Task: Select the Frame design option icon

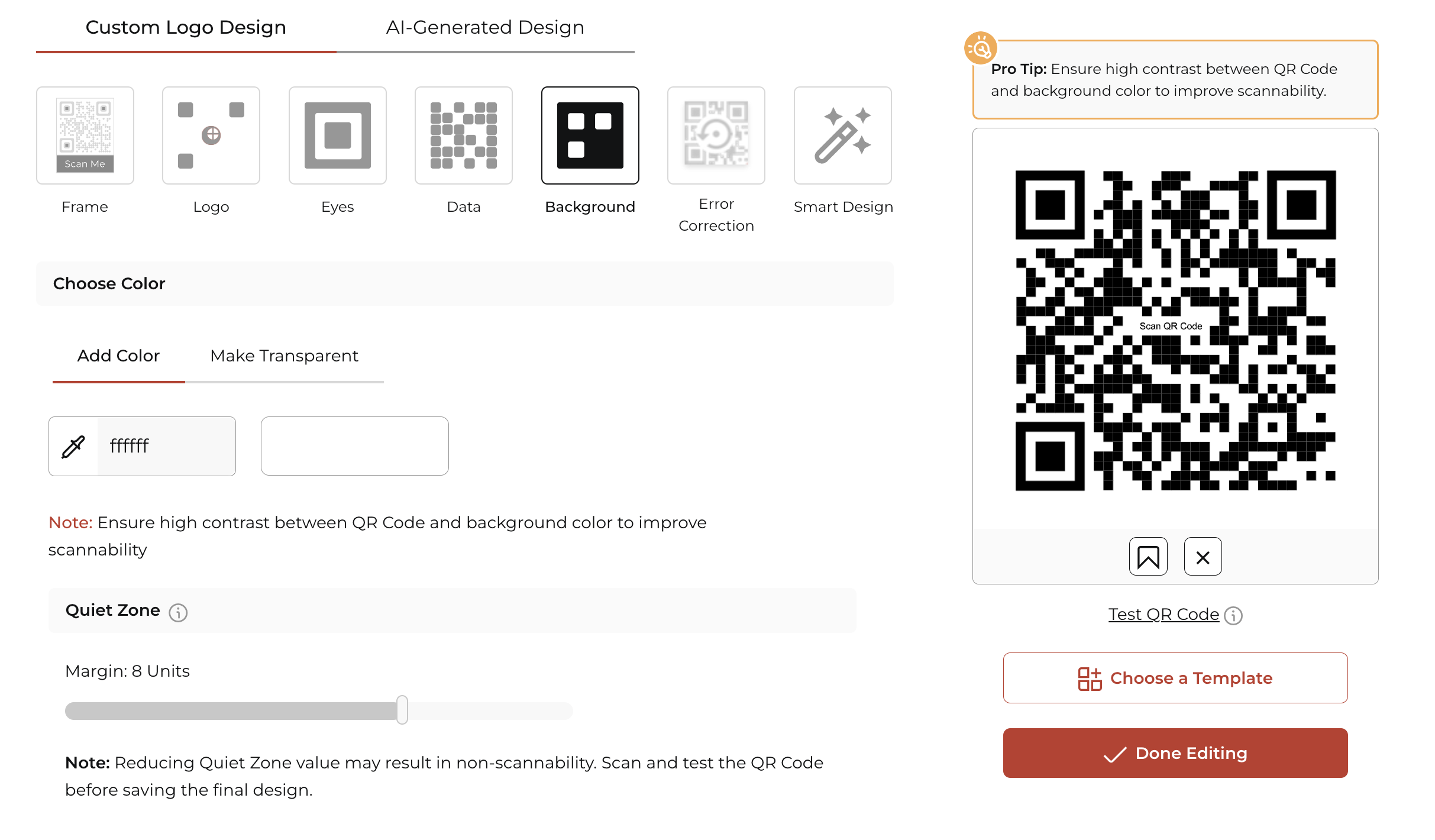Action: point(85,135)
